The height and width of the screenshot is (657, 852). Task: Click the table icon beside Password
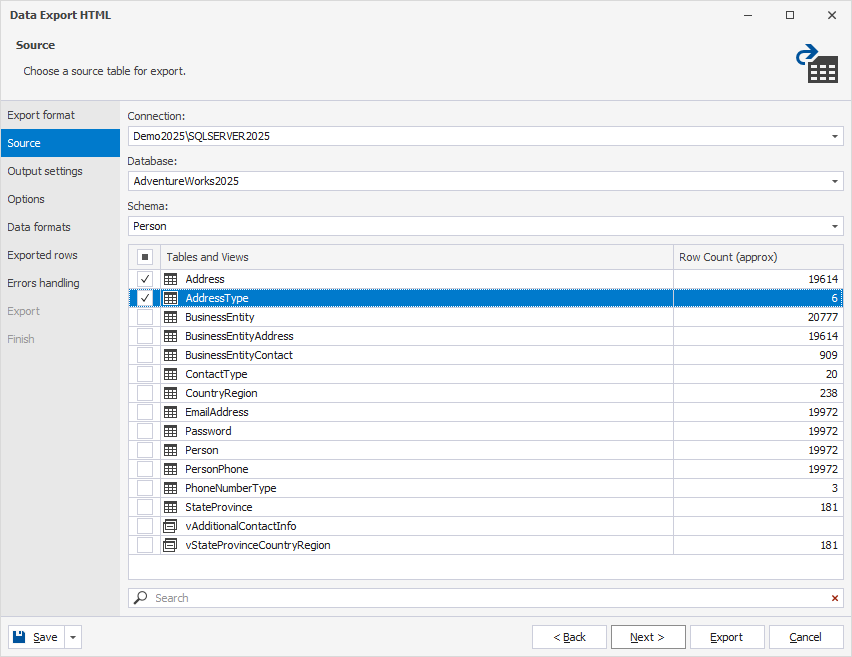click(x=171, y=431)
